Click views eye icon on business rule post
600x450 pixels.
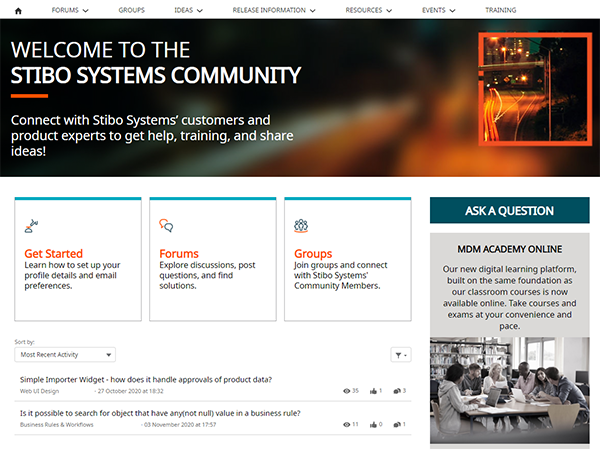[x=346, y=424]
